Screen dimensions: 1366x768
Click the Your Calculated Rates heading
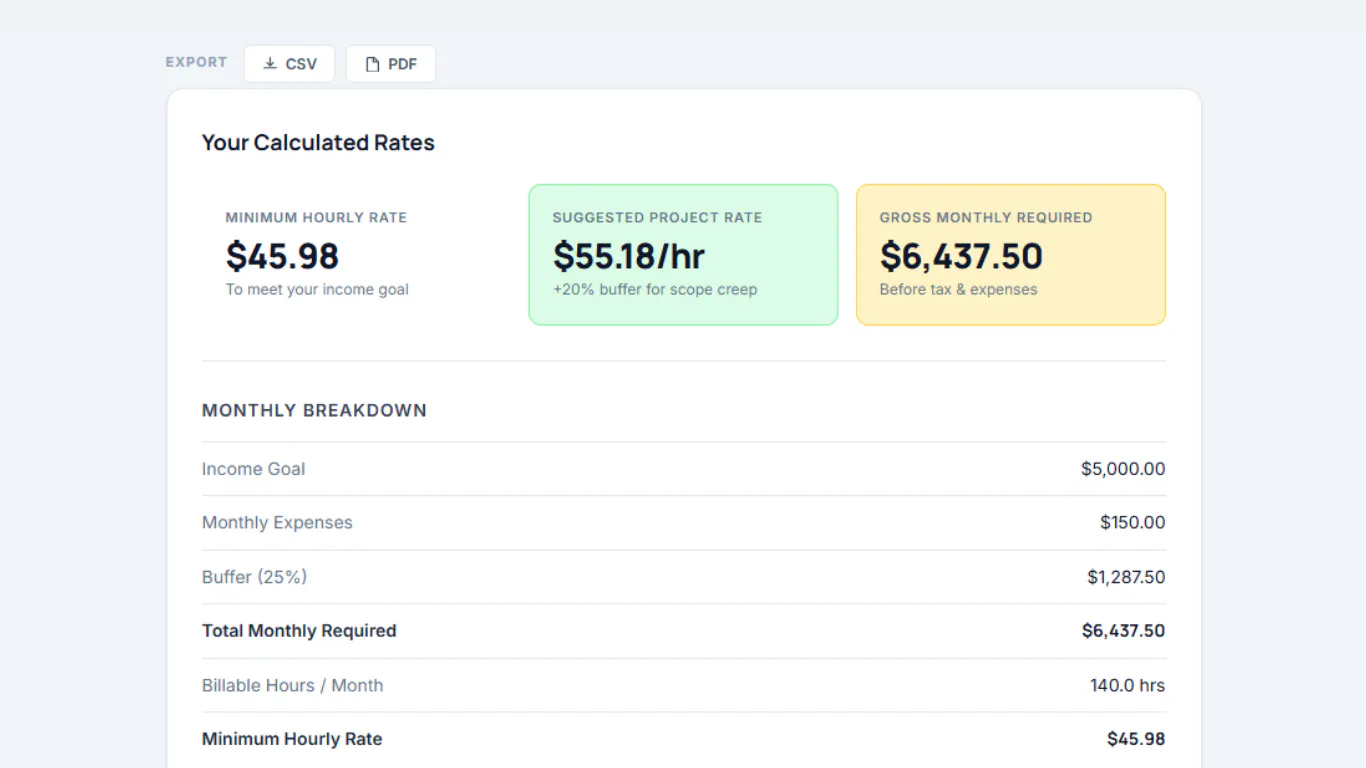[x=318, y=143]
